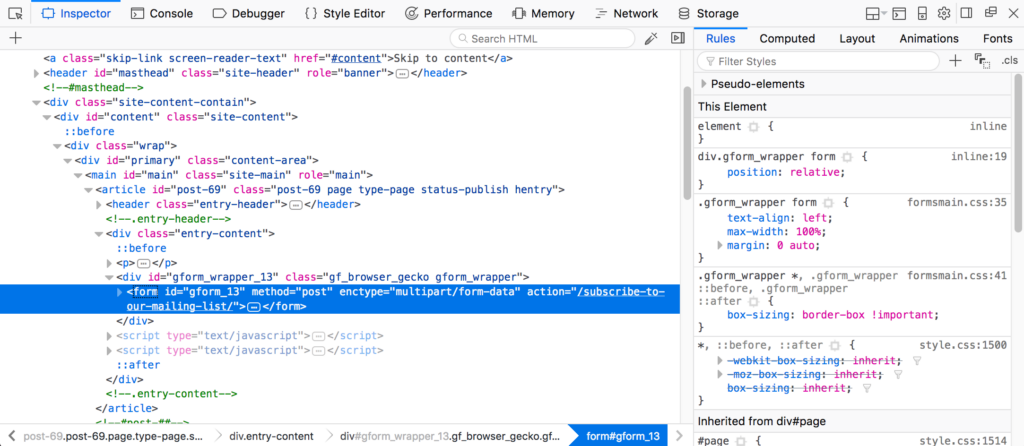Expand ellipsis badge of second script node

(x=318, y=351)
